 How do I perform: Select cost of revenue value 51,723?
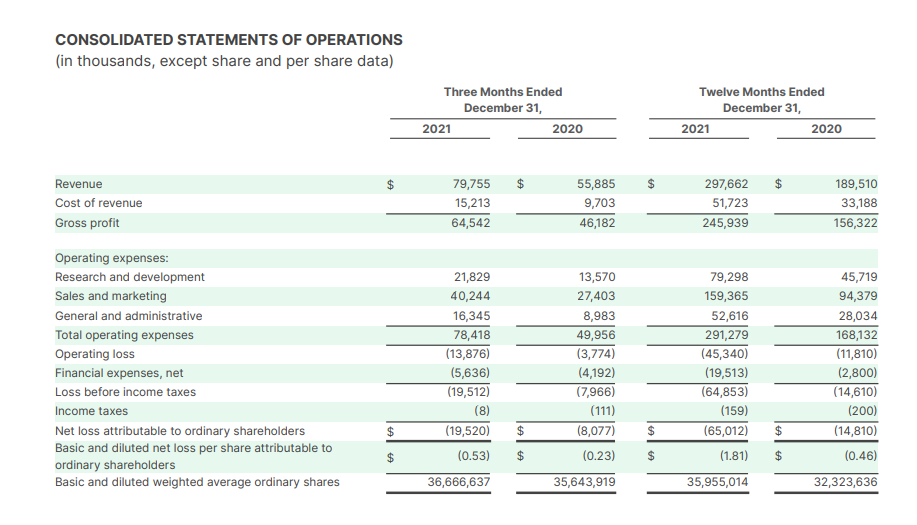[x=729, y=203]
